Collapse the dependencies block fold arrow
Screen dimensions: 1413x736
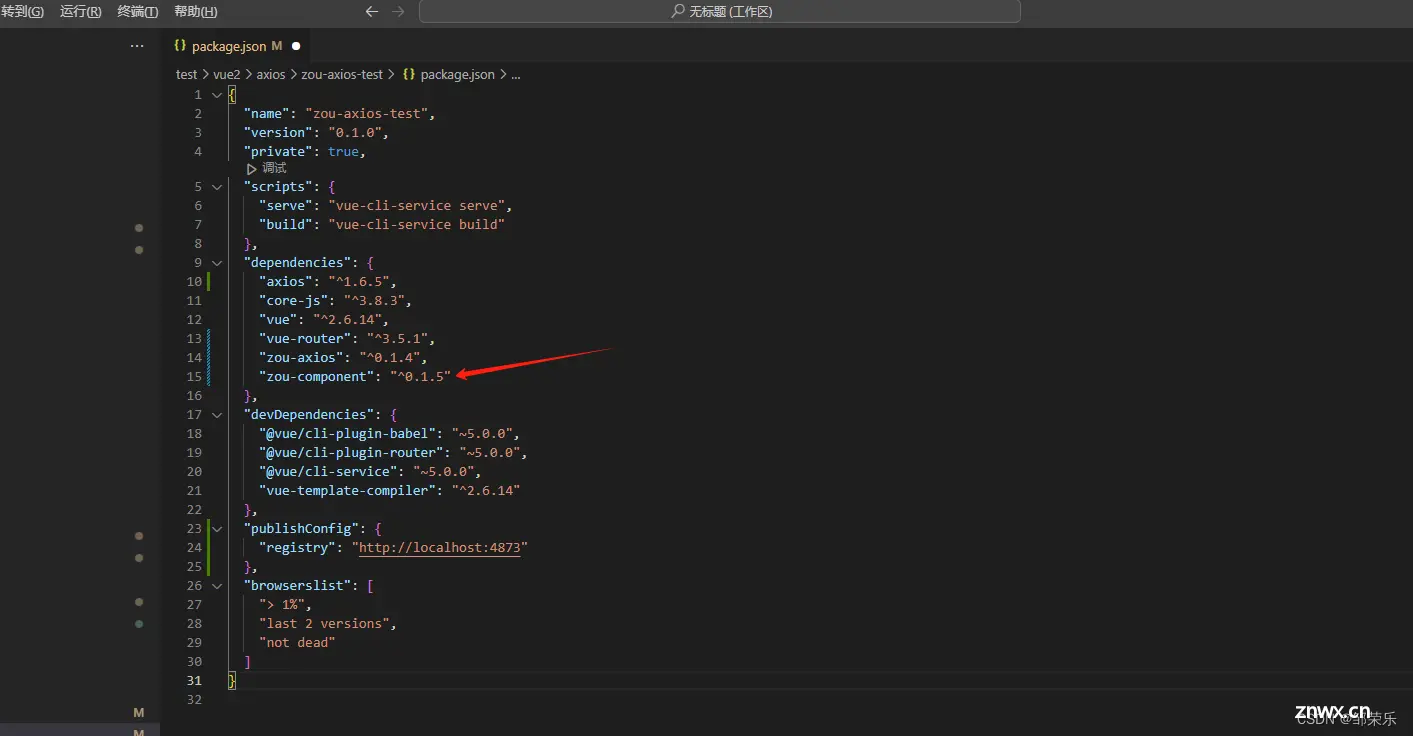[216, 263]
